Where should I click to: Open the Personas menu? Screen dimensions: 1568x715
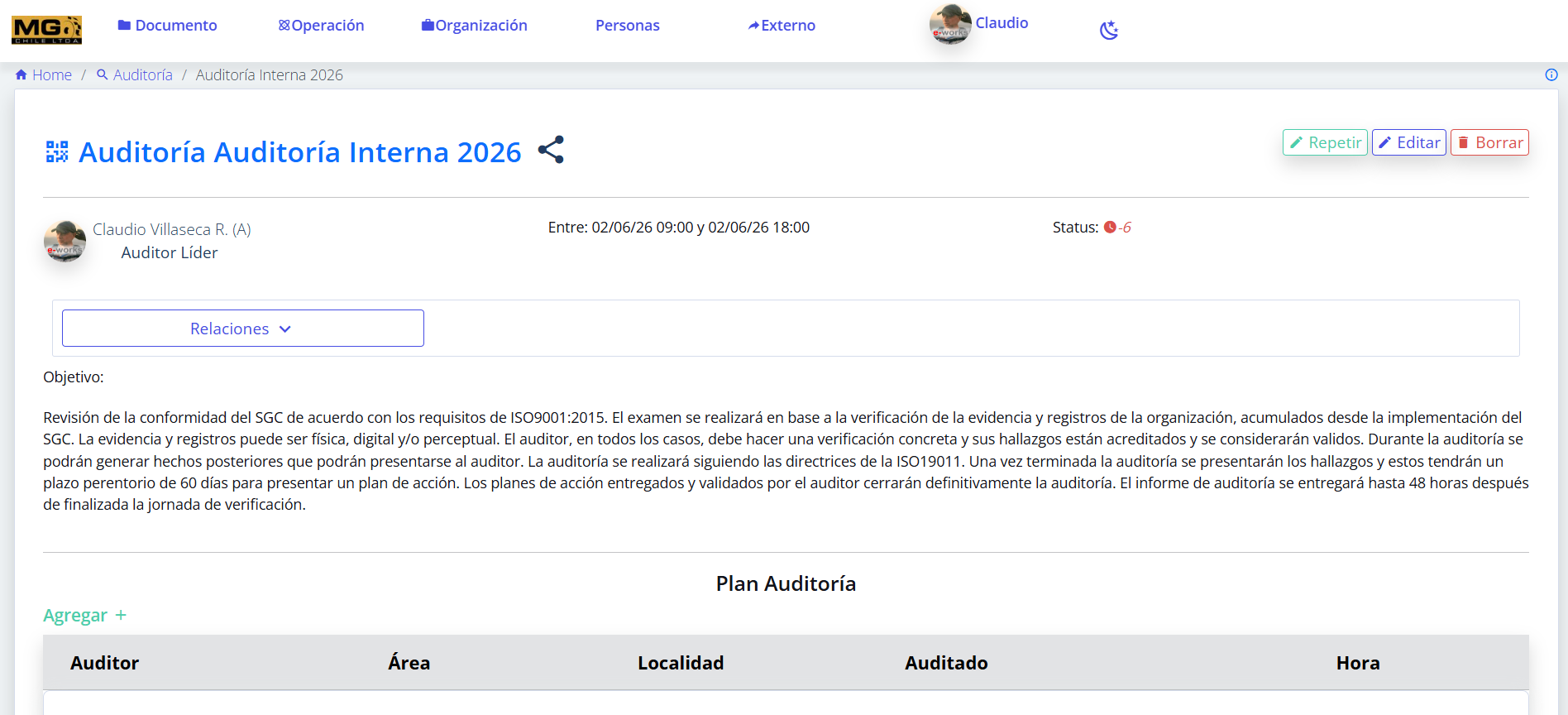[628, 26]
